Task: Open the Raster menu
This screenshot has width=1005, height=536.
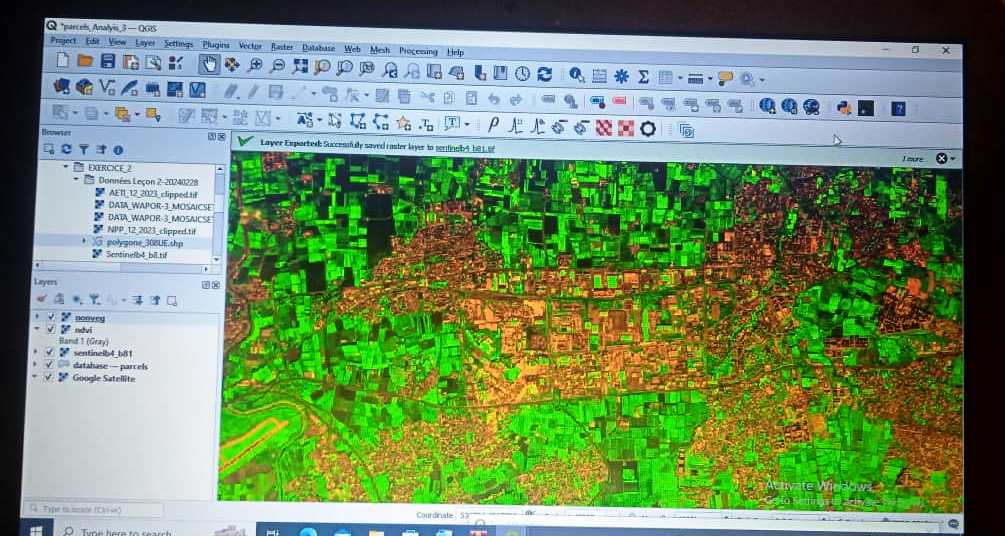Action: click(281, 47)
